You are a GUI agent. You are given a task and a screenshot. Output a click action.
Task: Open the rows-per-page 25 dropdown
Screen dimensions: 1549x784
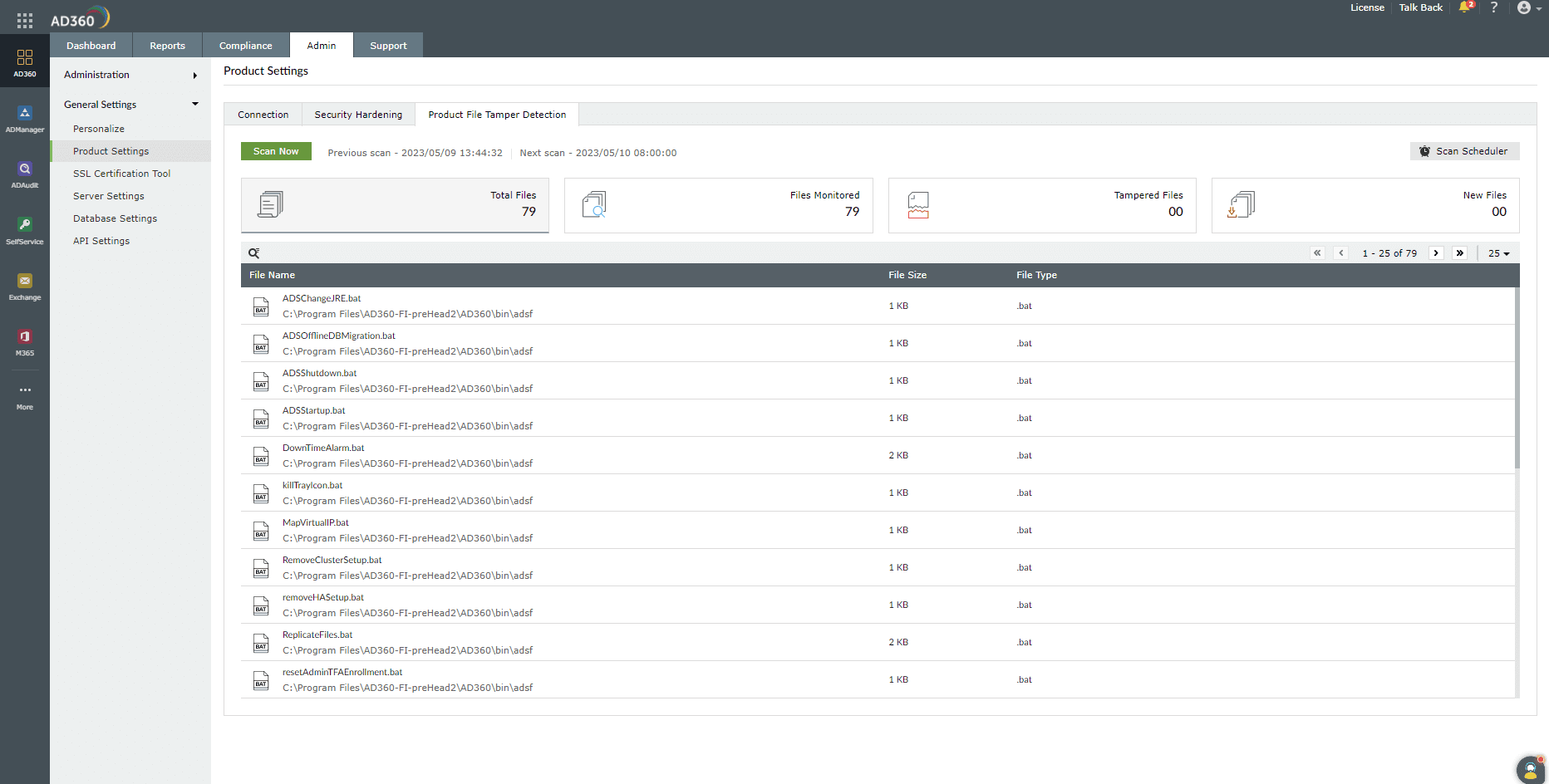(x=1499, y=253)
